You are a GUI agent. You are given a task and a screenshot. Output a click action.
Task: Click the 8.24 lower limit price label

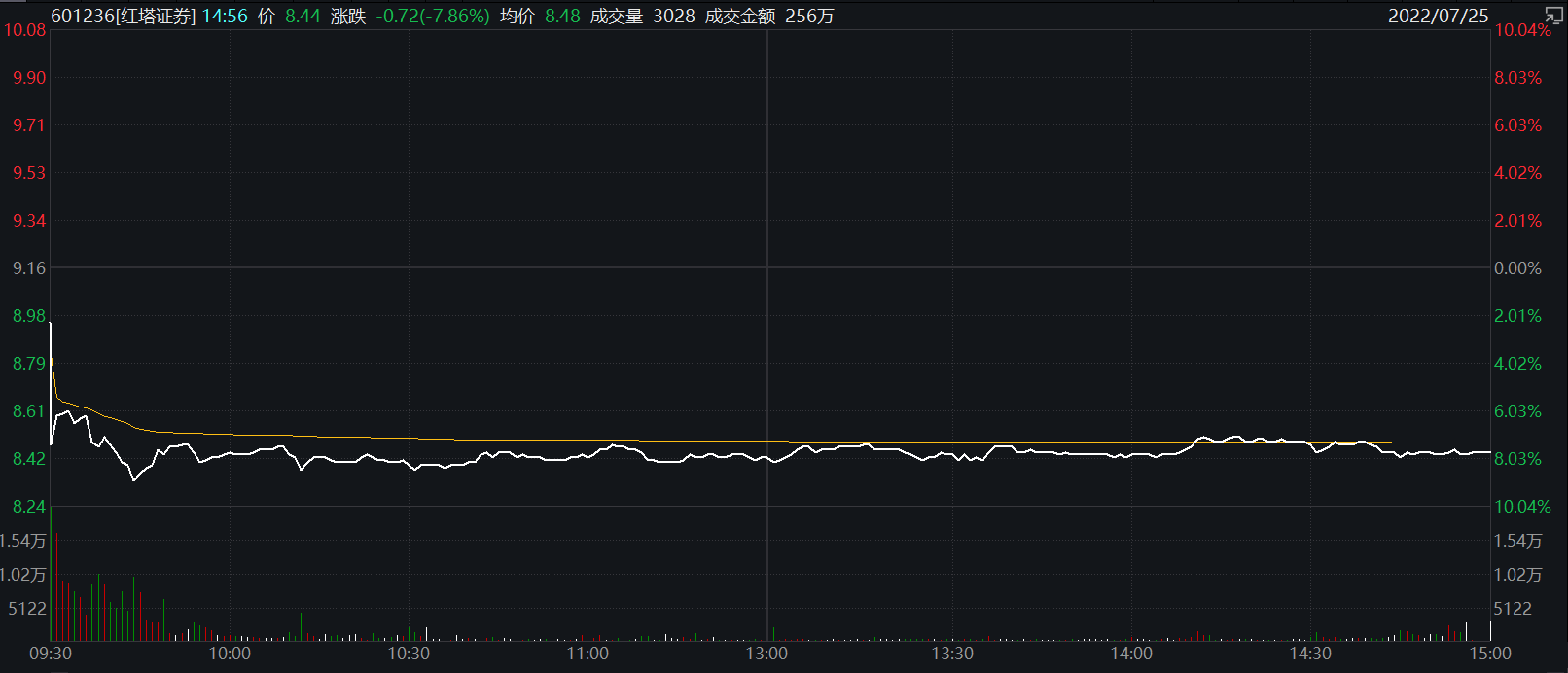point(28,506)
